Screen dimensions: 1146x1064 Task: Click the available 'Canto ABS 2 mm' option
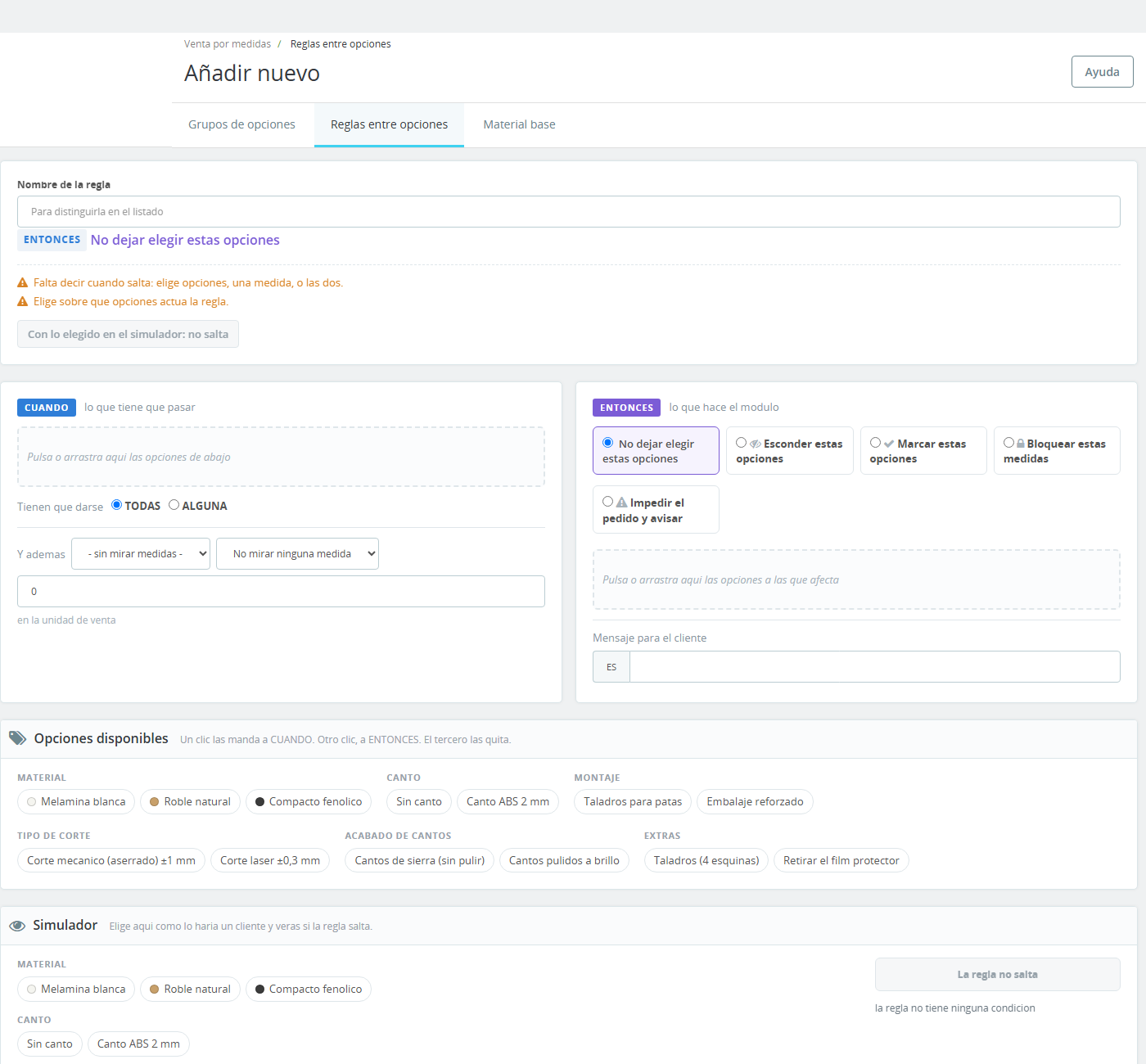tap(508, 802)
